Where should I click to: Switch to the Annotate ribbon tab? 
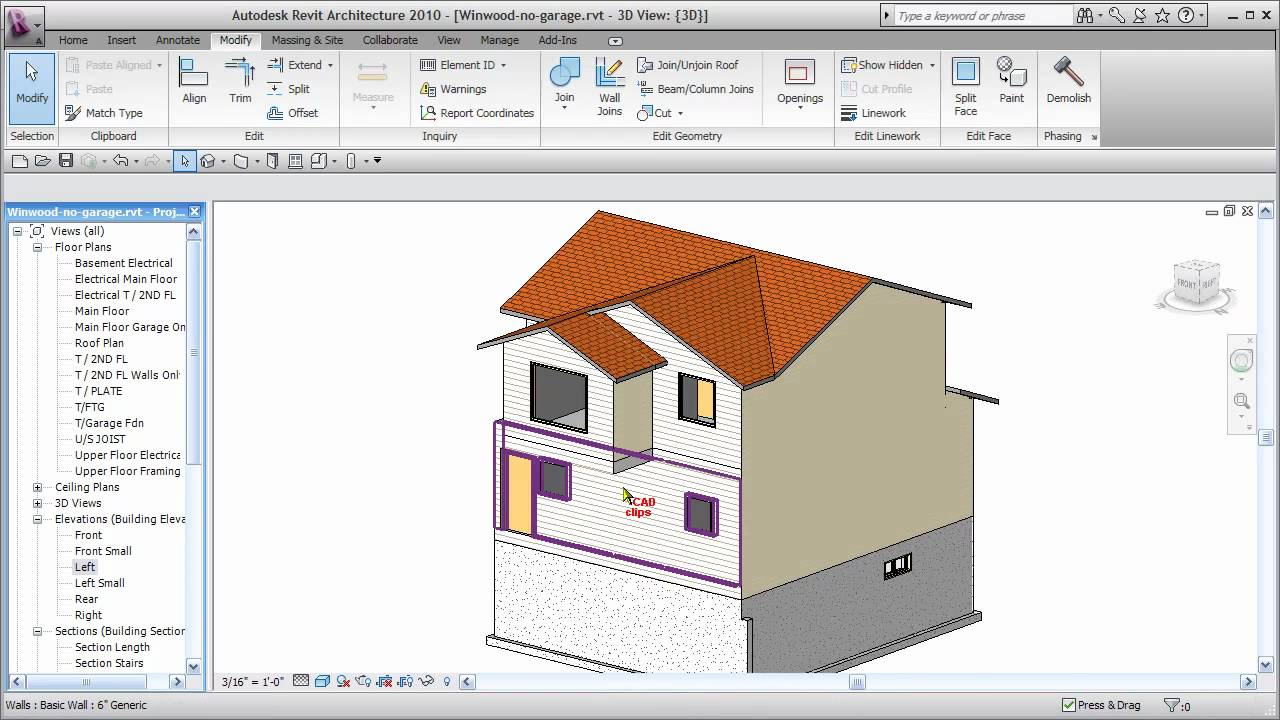178,40
